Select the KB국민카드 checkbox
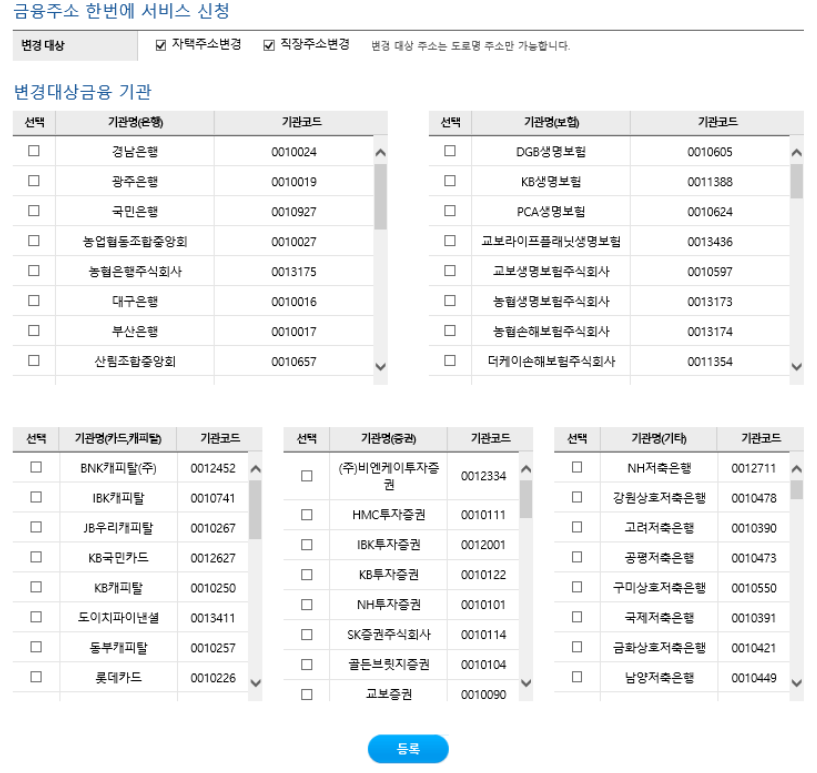817x773 pixels. pos(36,557)
